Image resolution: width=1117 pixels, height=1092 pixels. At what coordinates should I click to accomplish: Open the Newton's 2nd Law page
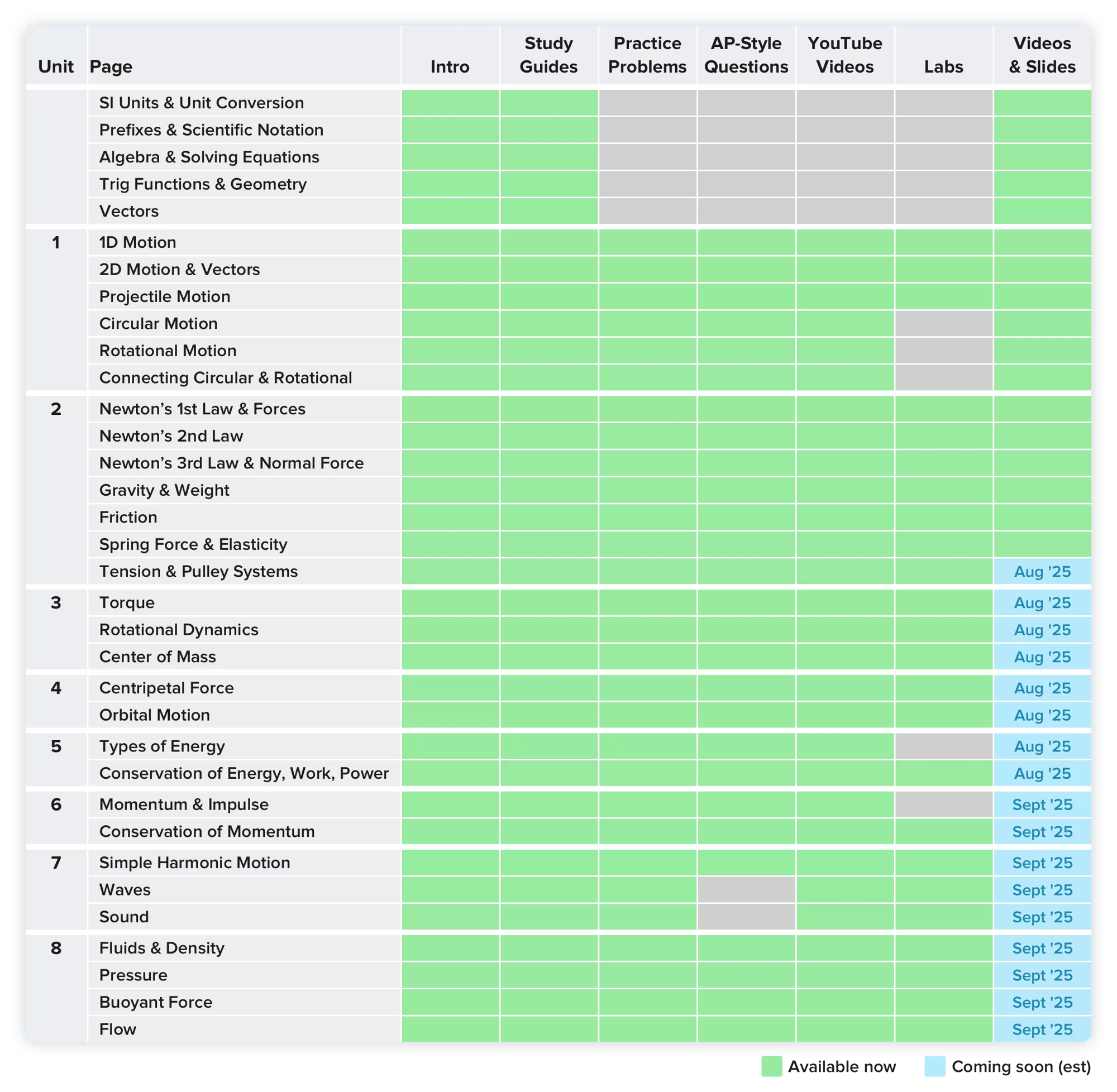[x=171, y=436]
